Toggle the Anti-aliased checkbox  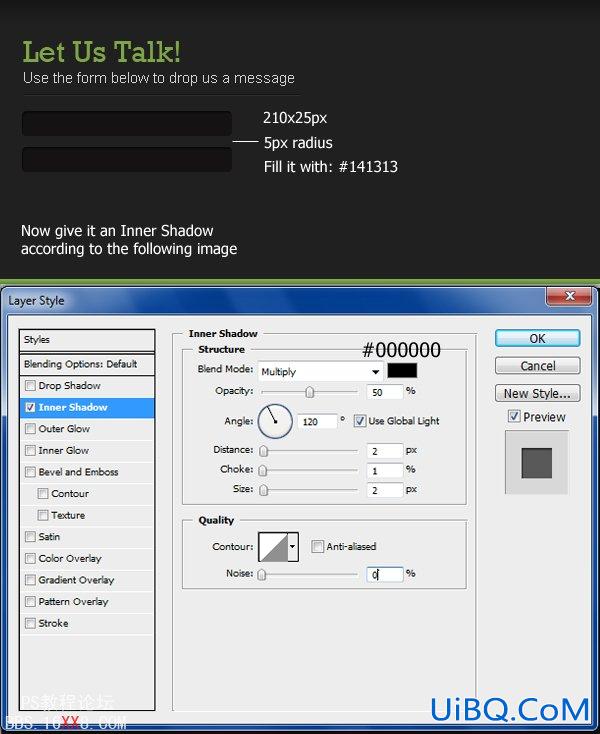tap(317, 546)
